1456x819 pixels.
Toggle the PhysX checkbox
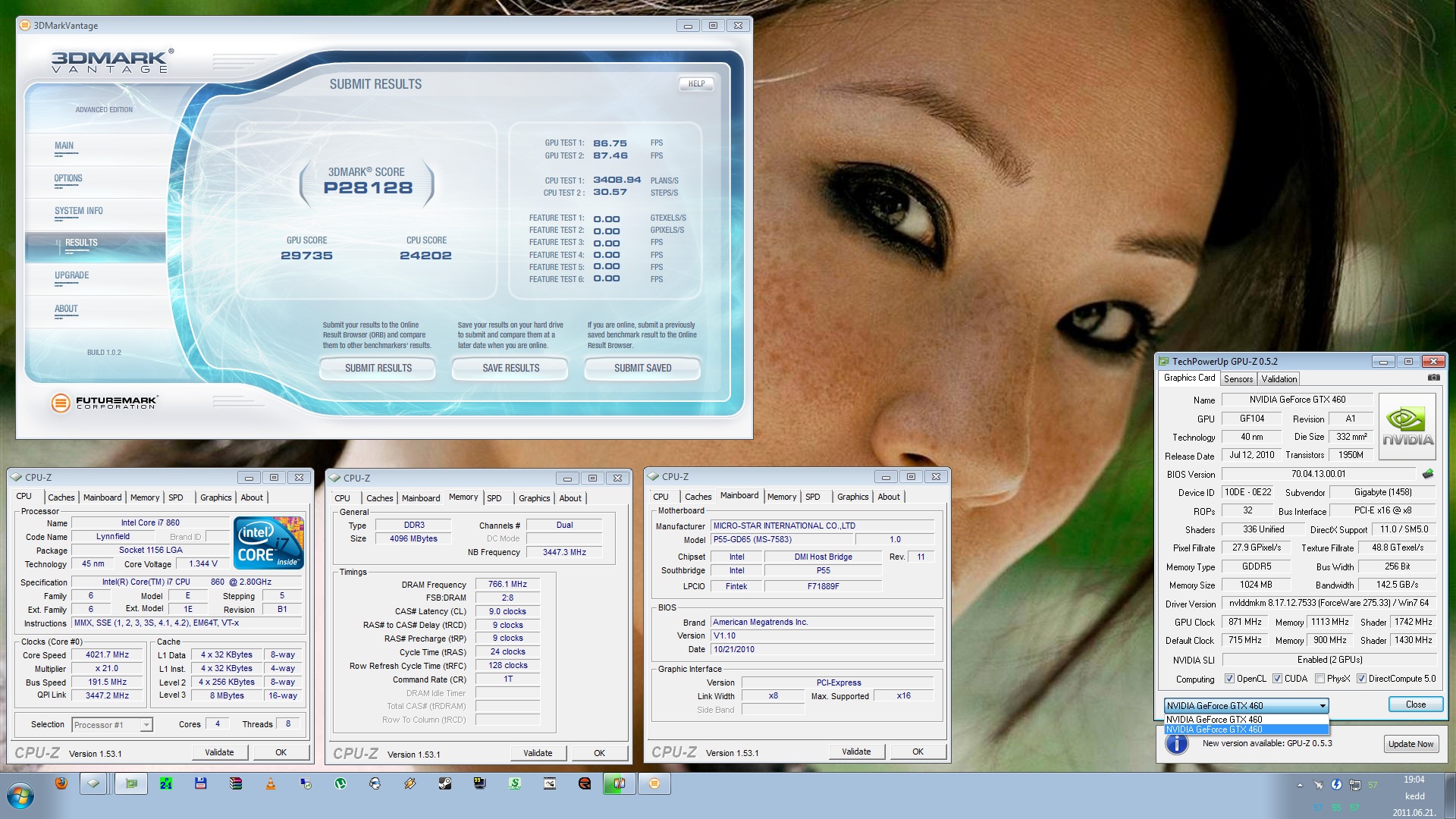coord(1320,679)
